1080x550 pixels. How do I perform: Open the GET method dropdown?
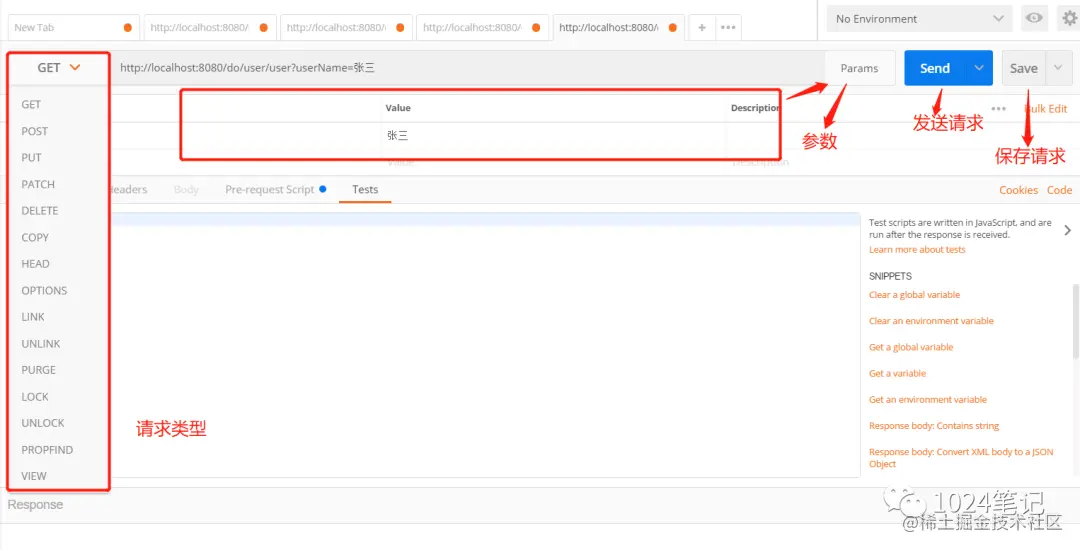[x=59, y=67]
